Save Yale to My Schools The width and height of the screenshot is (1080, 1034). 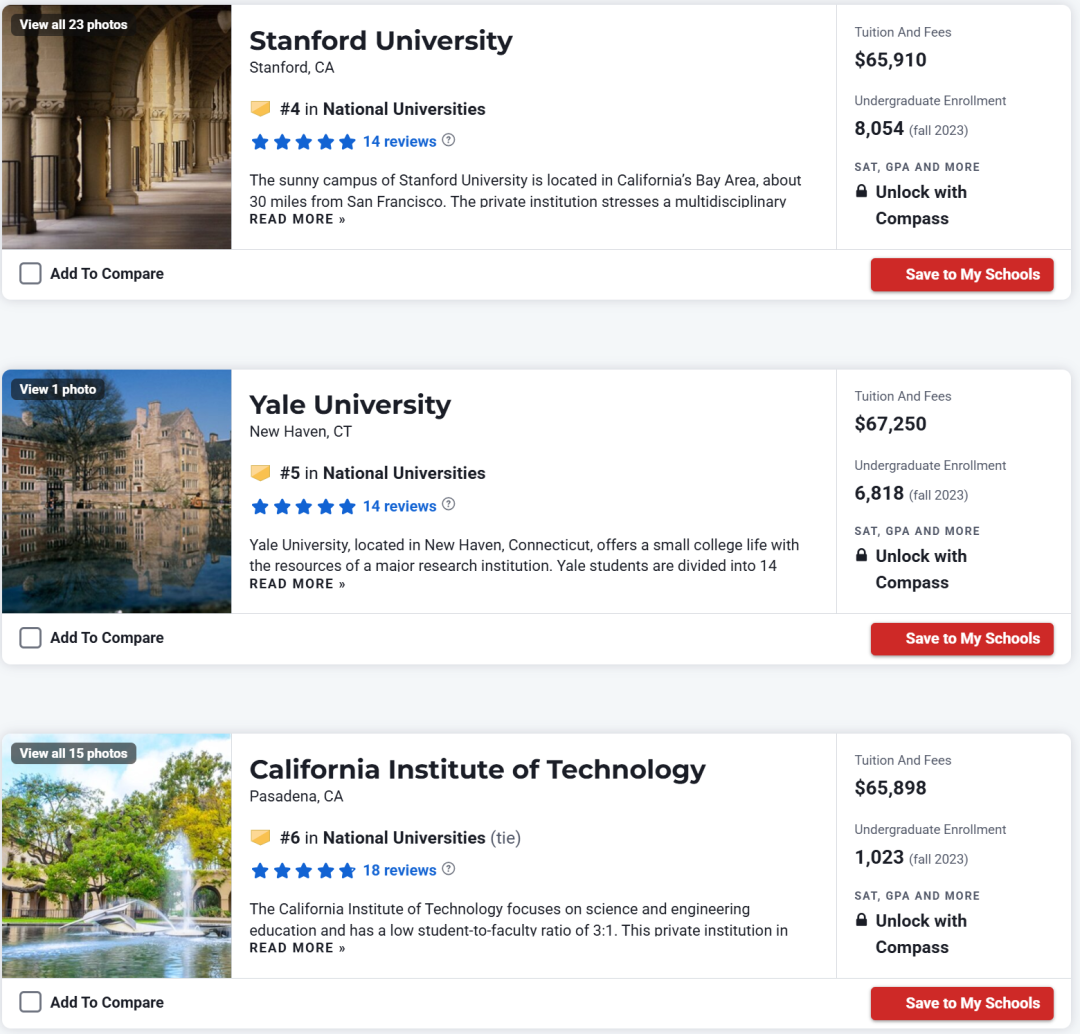[962, 639]
